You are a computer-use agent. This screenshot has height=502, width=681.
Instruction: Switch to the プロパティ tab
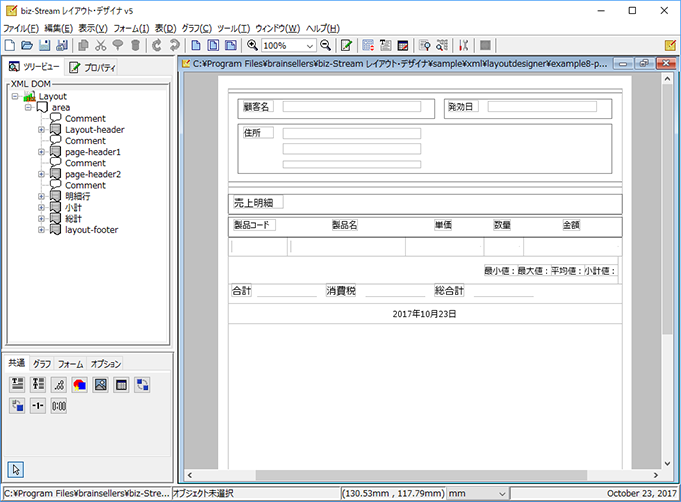[92, 67]
